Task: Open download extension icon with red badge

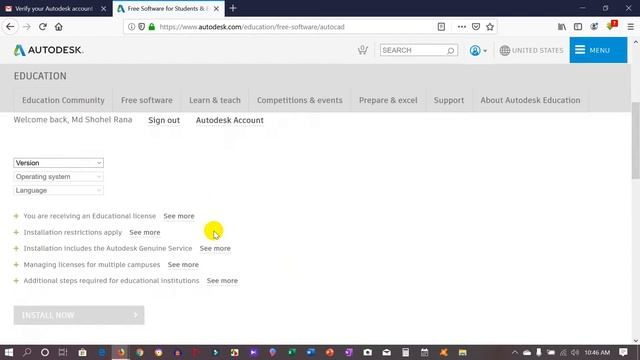Action: (x=612, y=26)
